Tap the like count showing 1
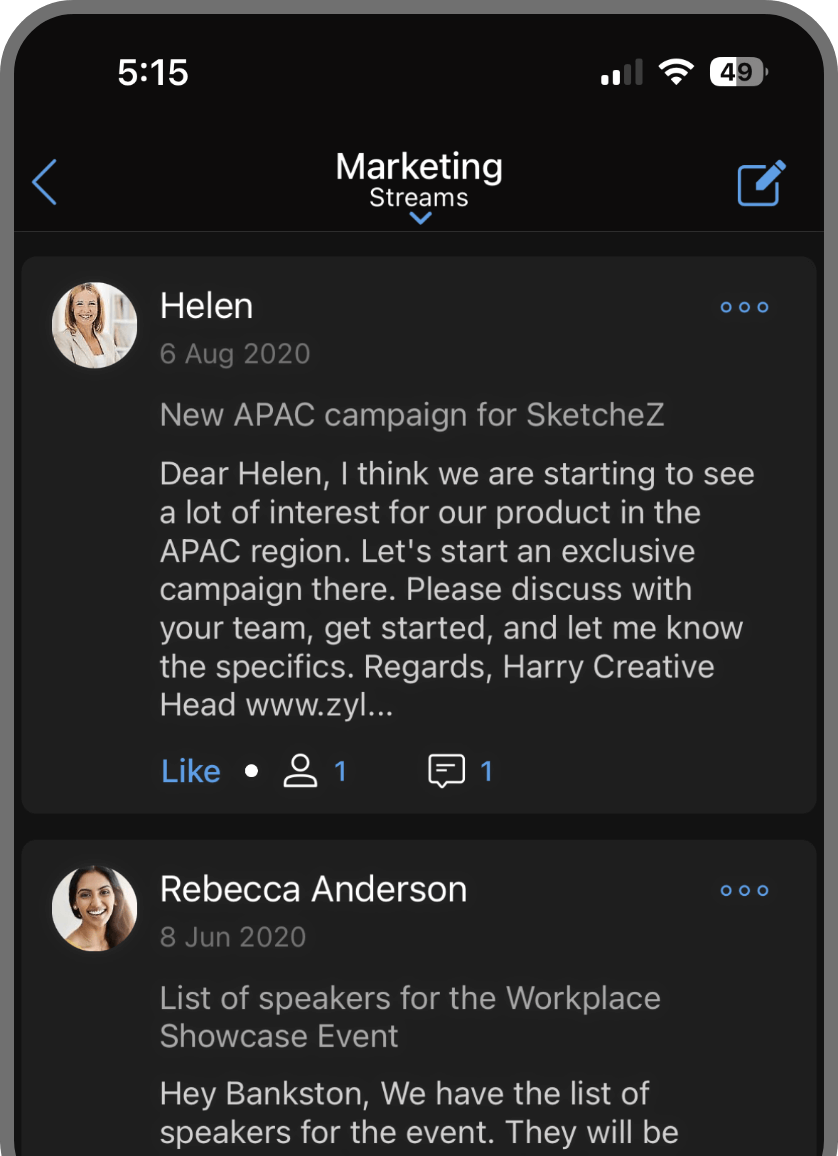 pos(341,770)
